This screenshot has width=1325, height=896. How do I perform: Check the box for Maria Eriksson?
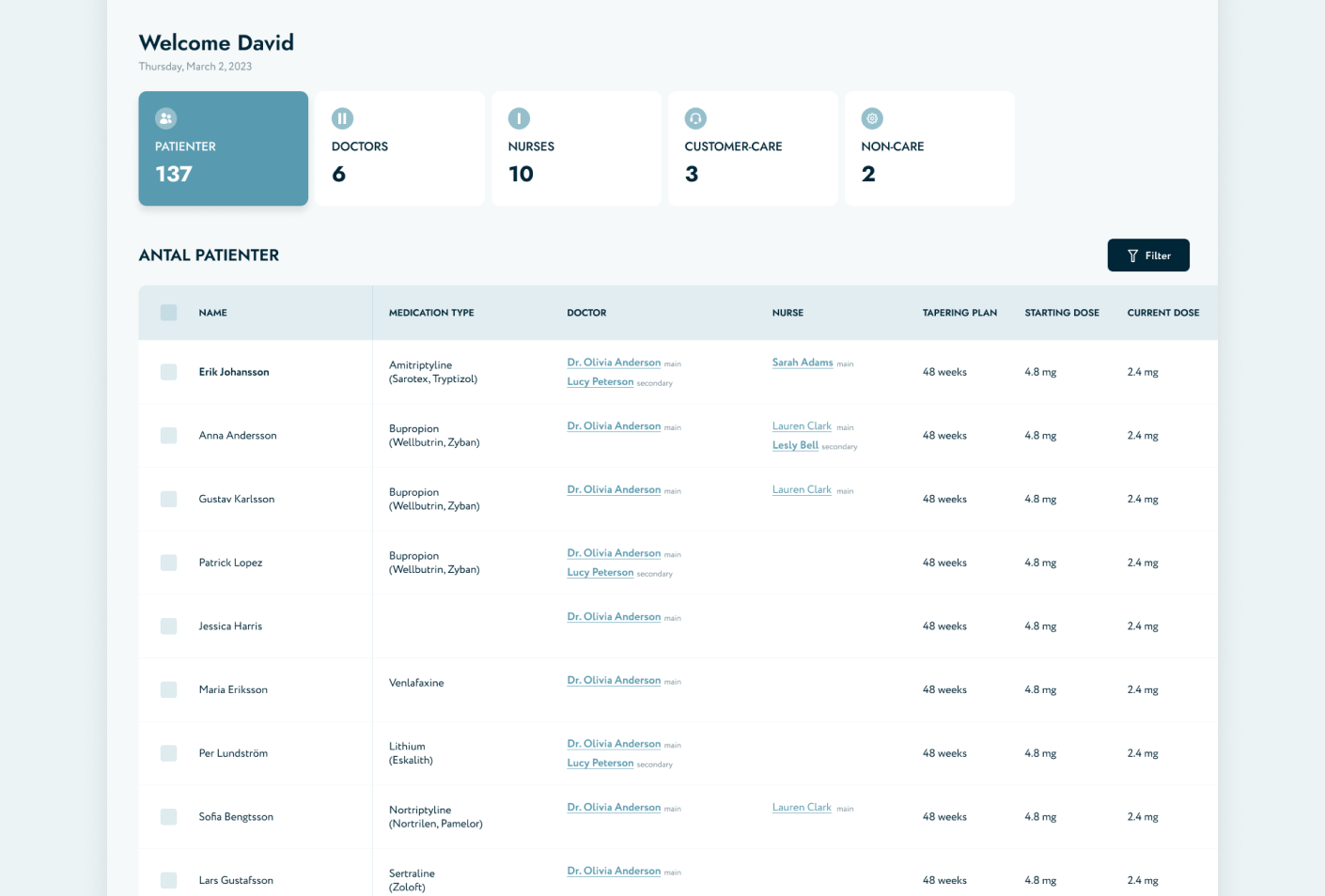[x=169, y=689]
